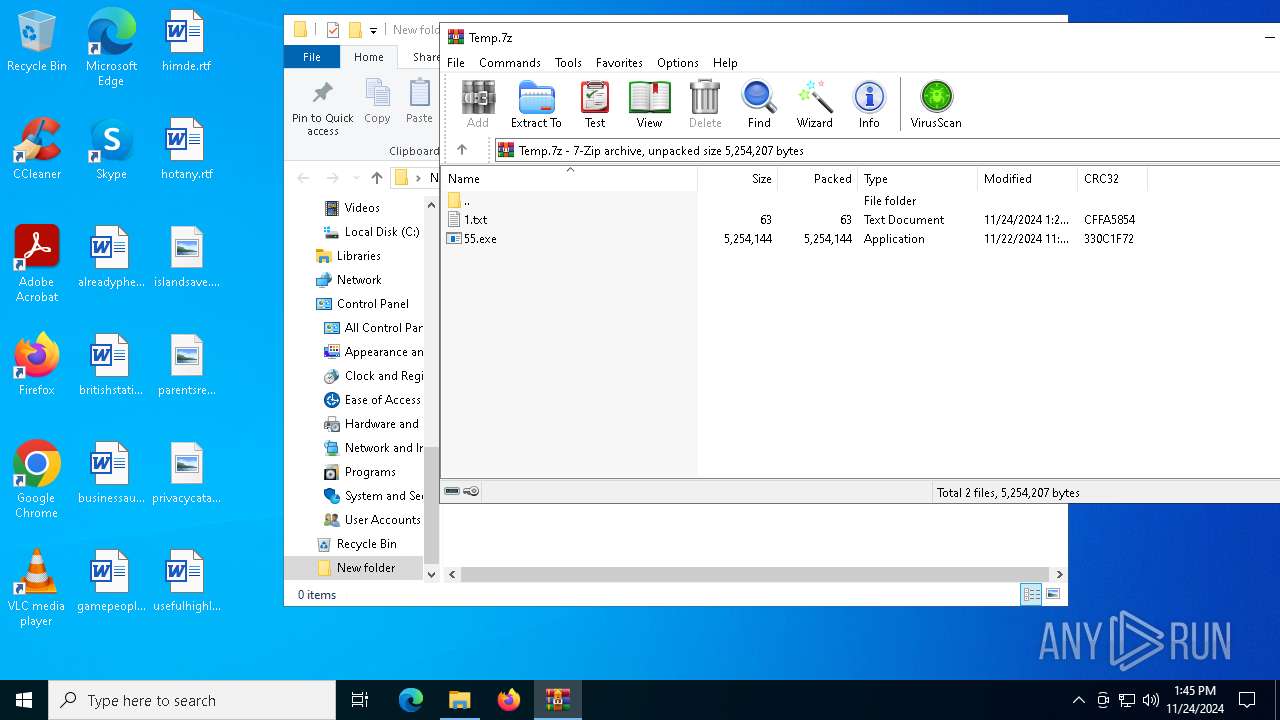
Task: Select the VLC media player desktop shortcut
Action: (37, 588)
